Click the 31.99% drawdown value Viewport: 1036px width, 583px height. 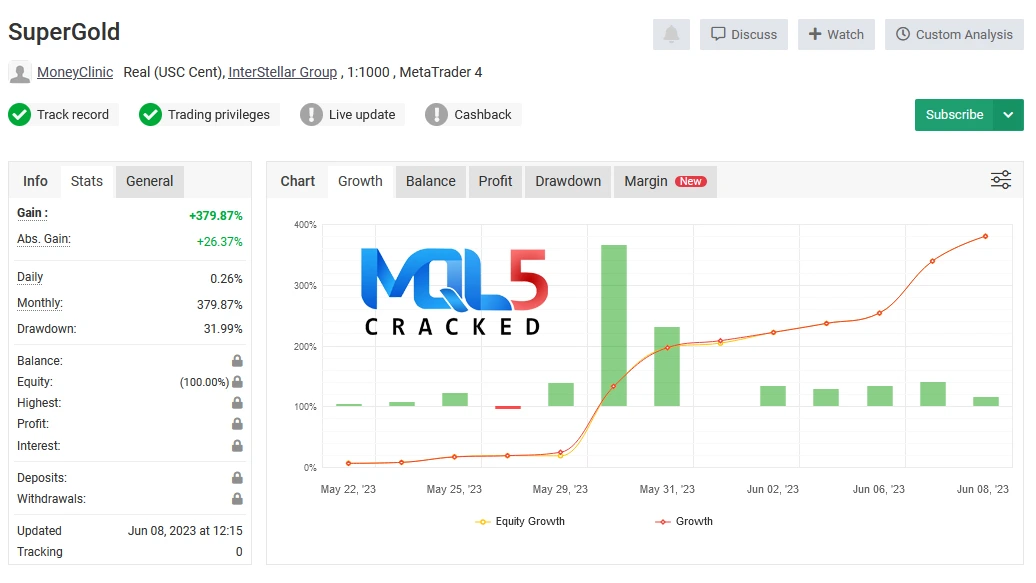[223, 329]
